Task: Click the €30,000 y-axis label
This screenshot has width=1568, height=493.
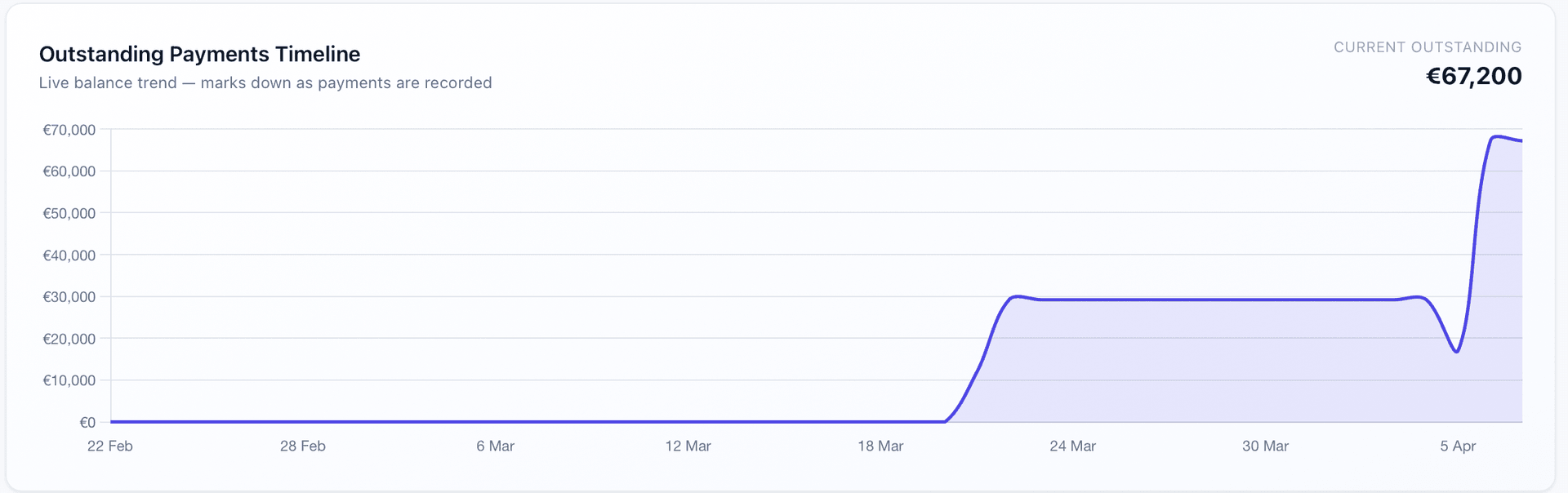Action: 69,297
